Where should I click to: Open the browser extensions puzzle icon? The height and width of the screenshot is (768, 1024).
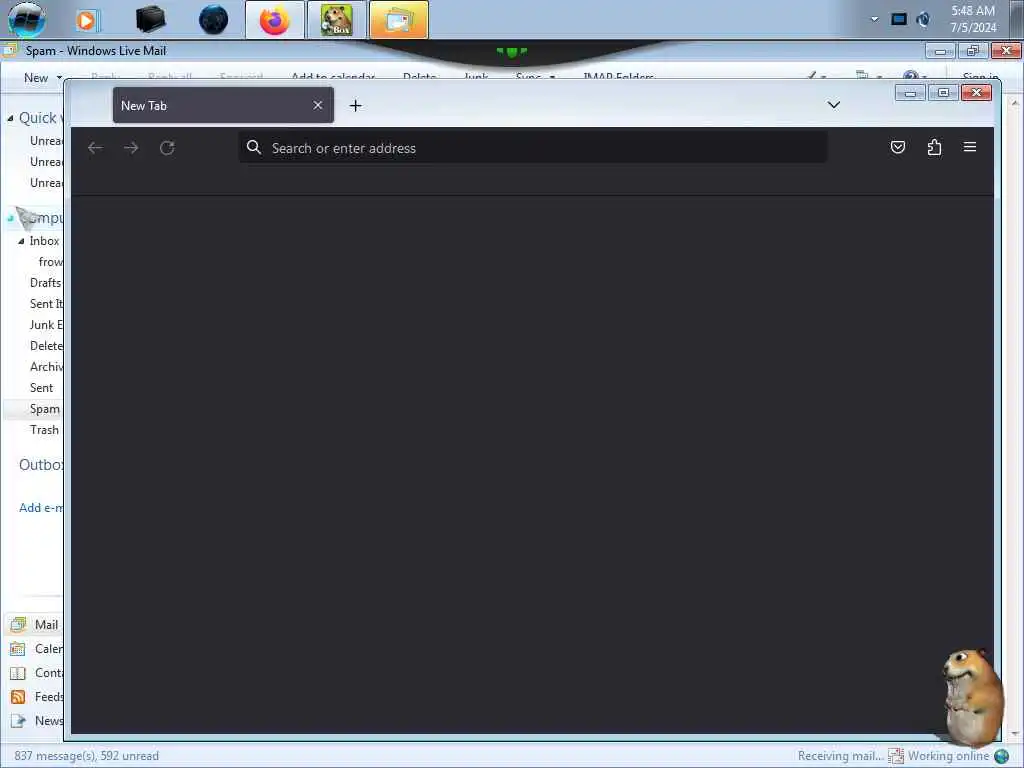935,148
